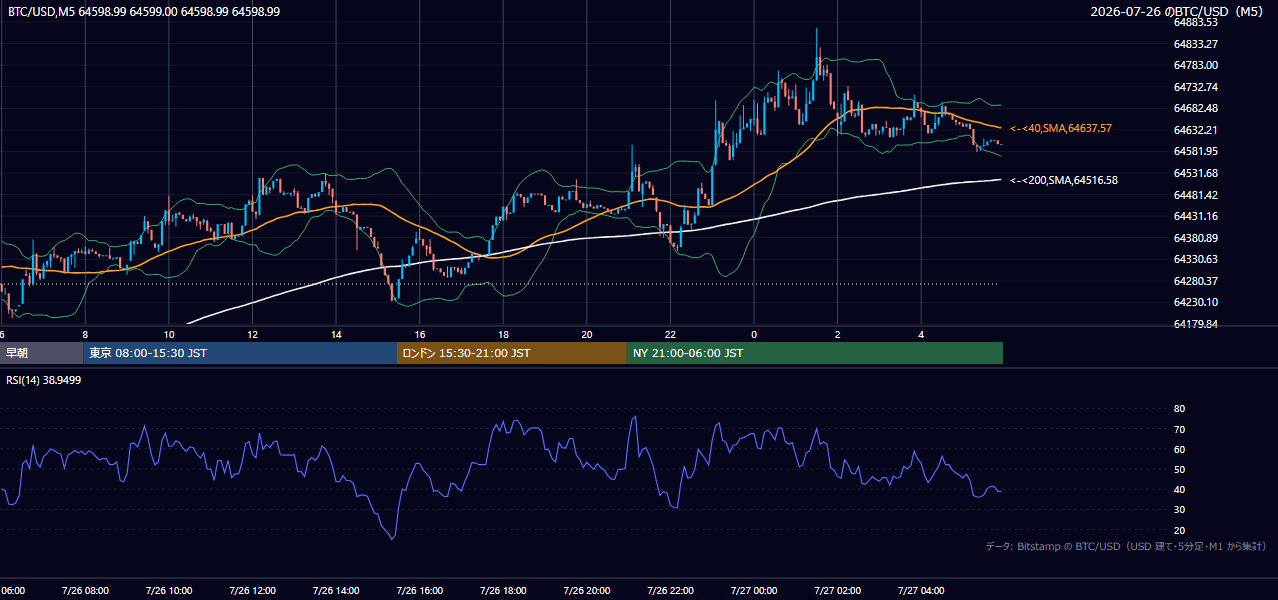Click price axis value 64280.37

(x=1195, y=281)
